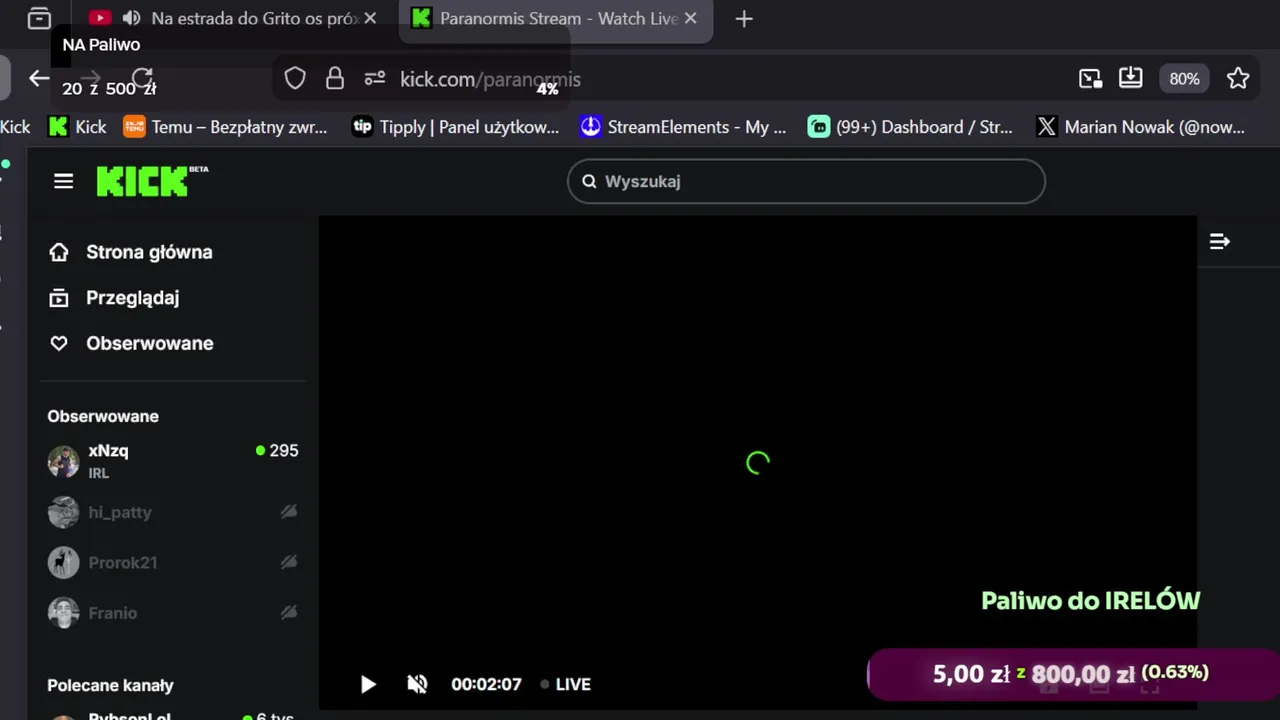Open Franio's channel

pyautogui.click(x=172, y=613)
